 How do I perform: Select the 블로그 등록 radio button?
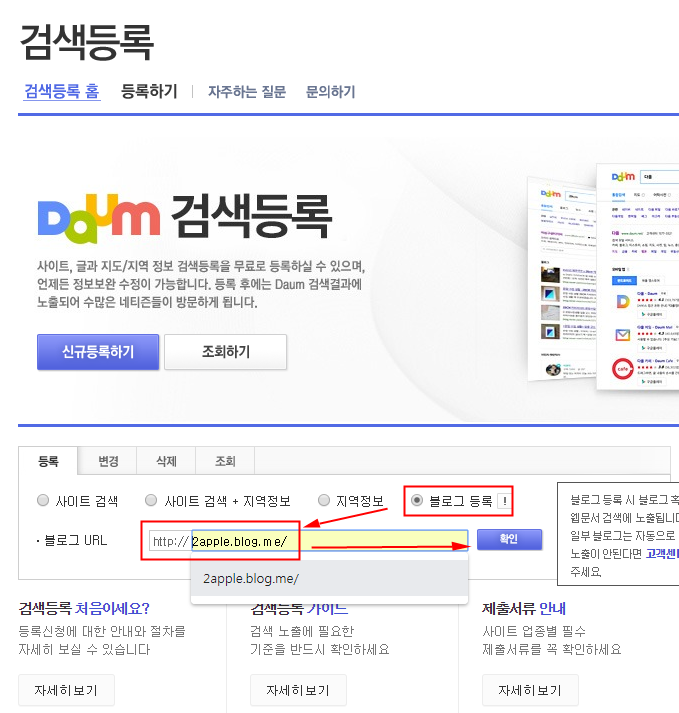417,501
